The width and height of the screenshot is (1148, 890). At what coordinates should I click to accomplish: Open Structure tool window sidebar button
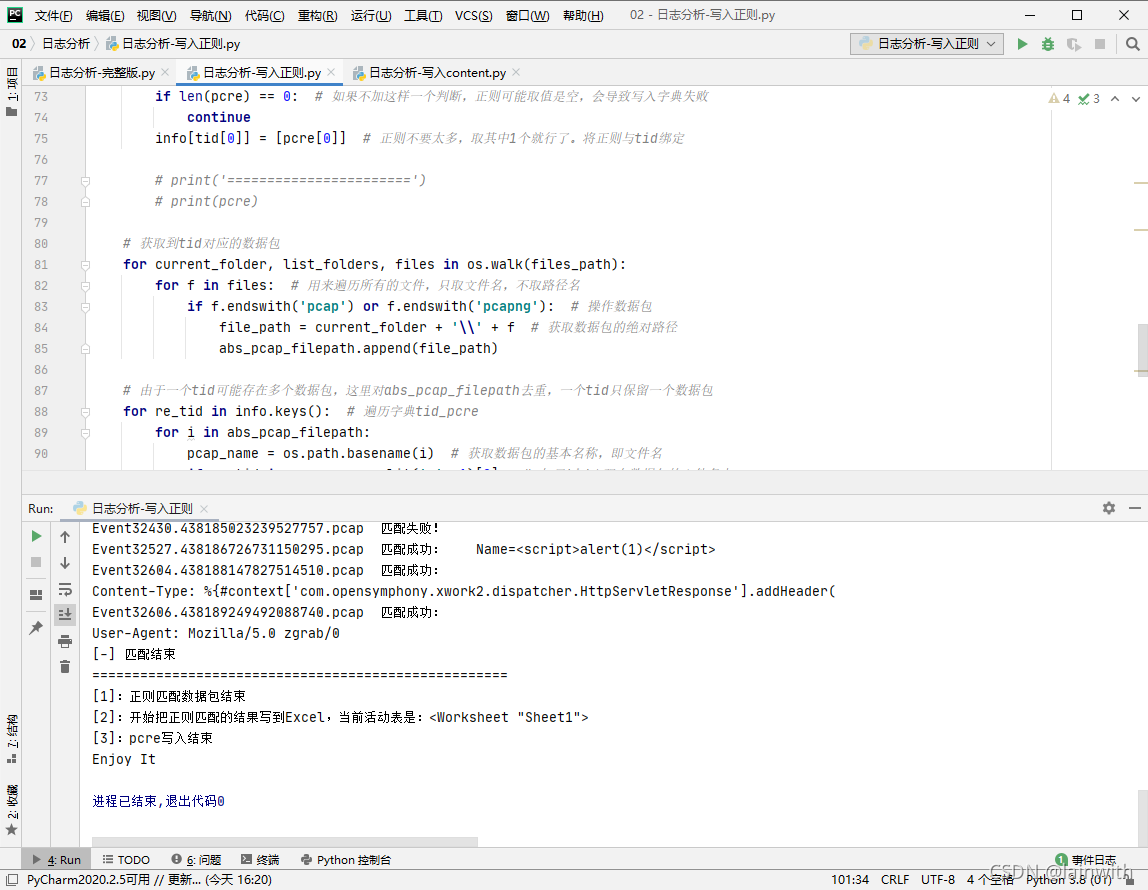point(11,738)
